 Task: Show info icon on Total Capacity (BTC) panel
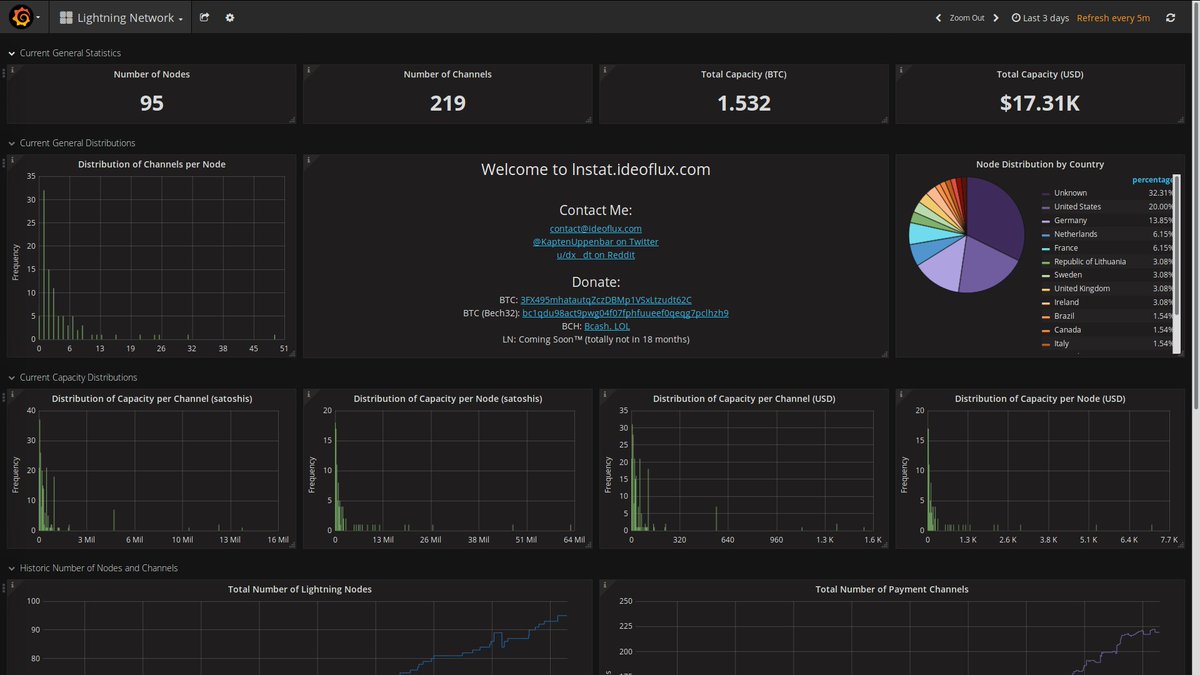point(604,70)
